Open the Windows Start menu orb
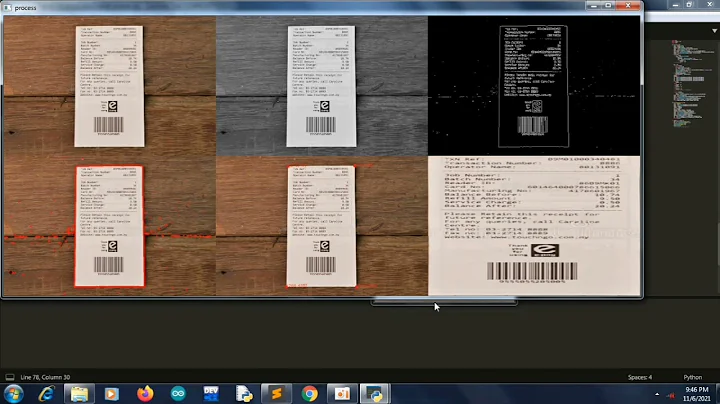 [x=14, y=394]
